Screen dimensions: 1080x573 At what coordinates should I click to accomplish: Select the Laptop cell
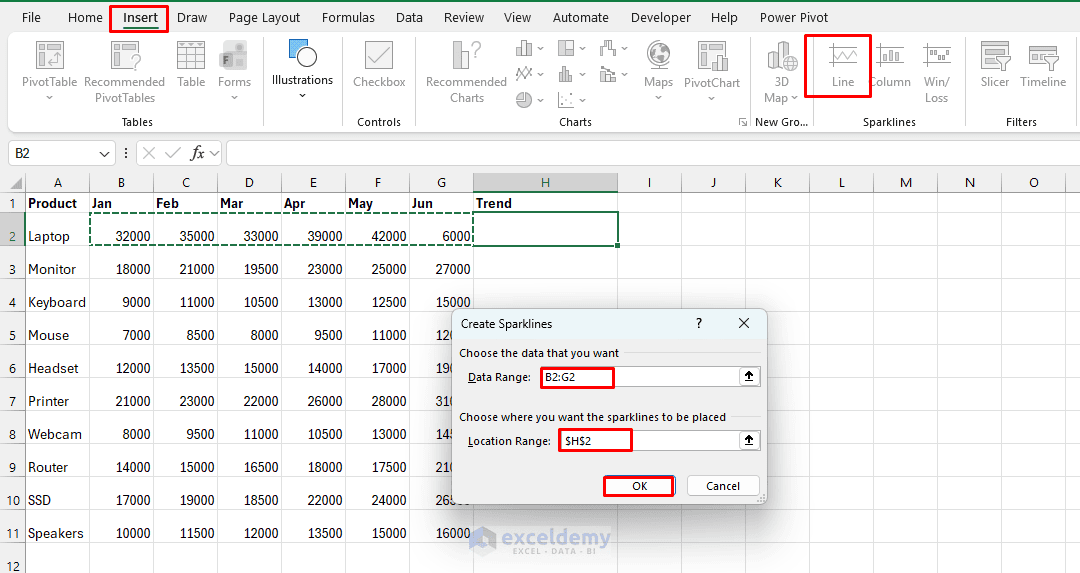pos(57,229)
